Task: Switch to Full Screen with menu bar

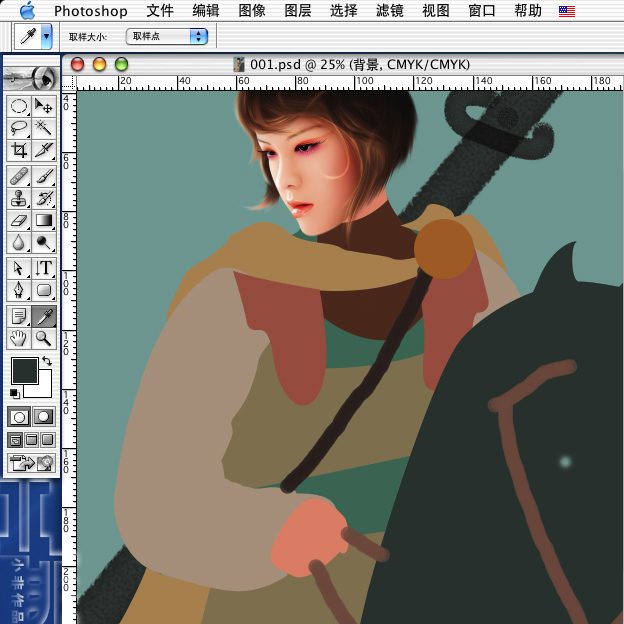Action: (31, 440)
